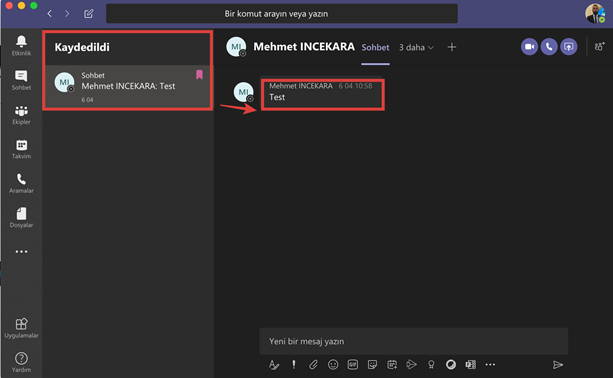The image size is (613, 378).
Task: Expand the '3 daha' tabs dropdown
Action: (x=416, y=47)
